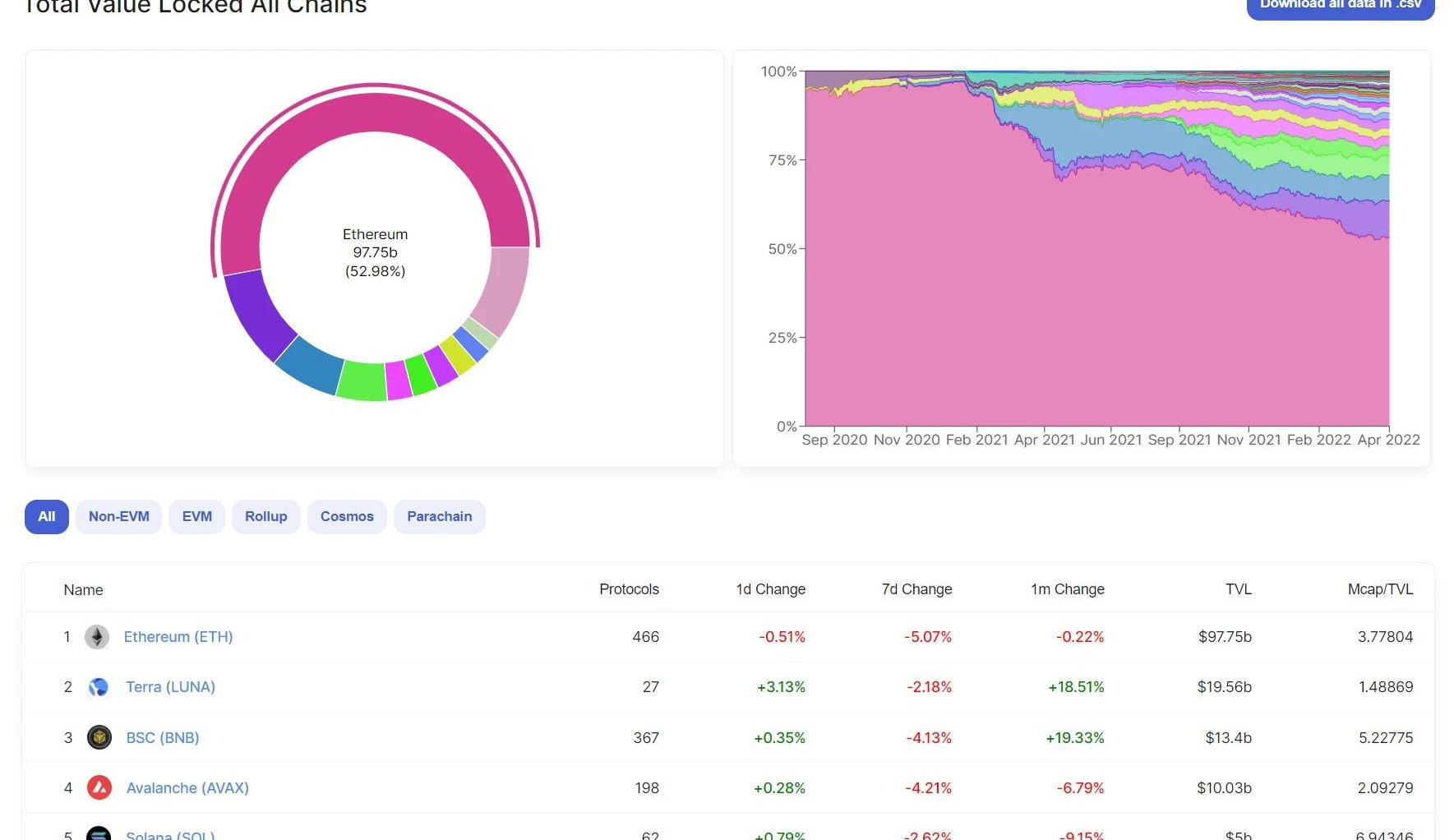This screenshot has width=1454, height=840.
Task: Select the Cosmos category filter
Action: [347, 517]
